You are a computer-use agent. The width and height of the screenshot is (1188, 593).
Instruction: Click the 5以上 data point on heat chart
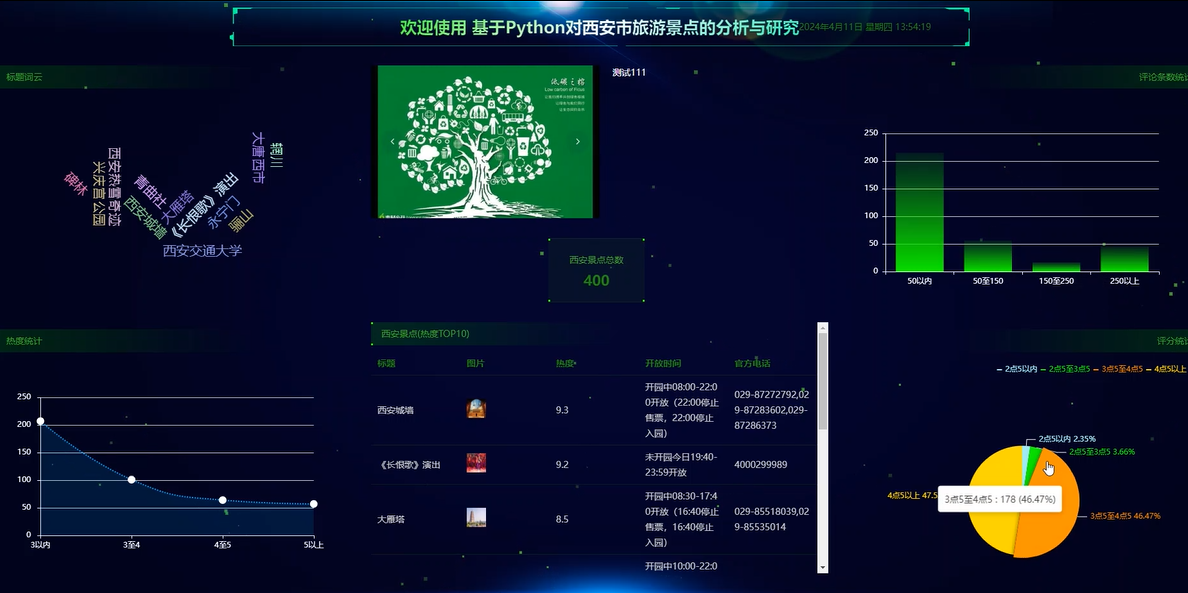pos(314,504)
